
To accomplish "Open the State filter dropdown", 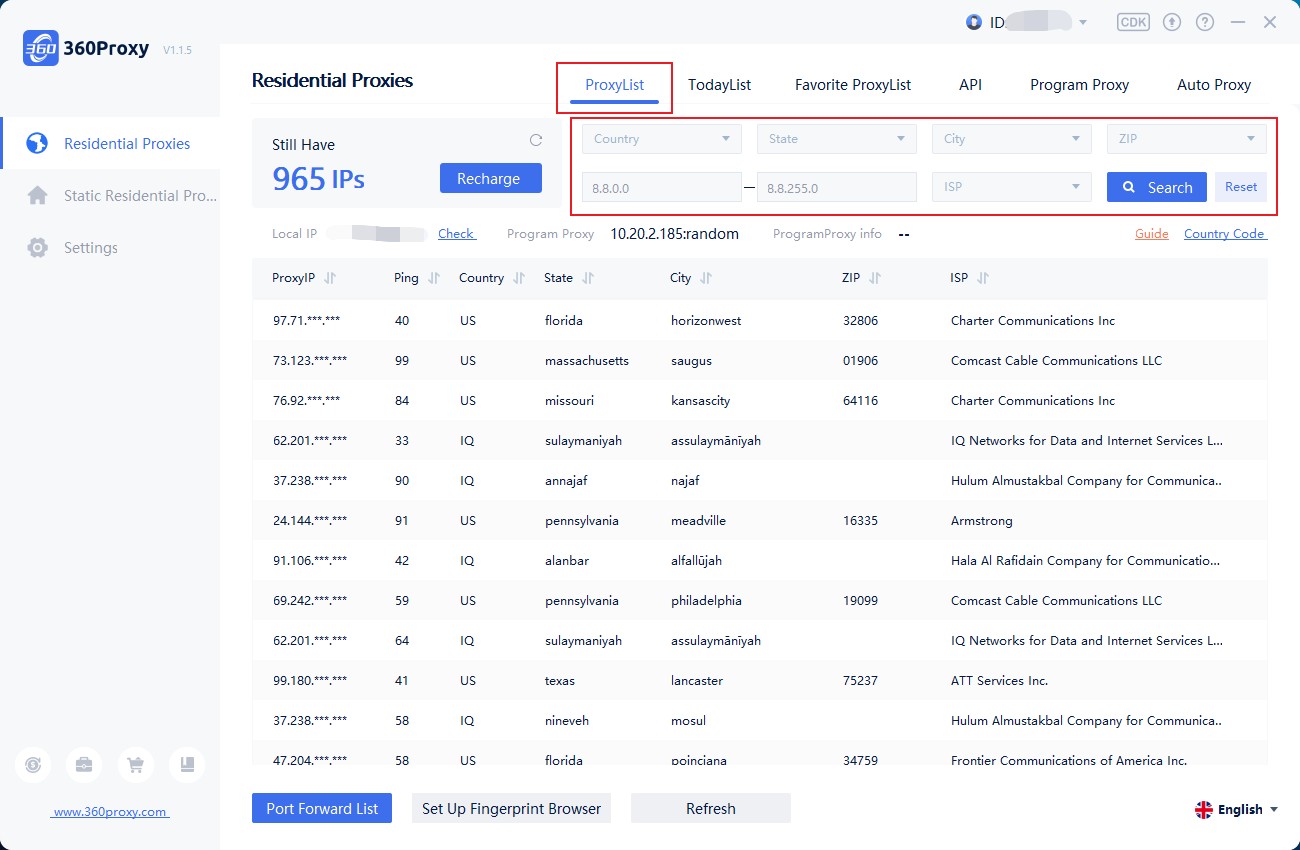I will click(837, 139).
